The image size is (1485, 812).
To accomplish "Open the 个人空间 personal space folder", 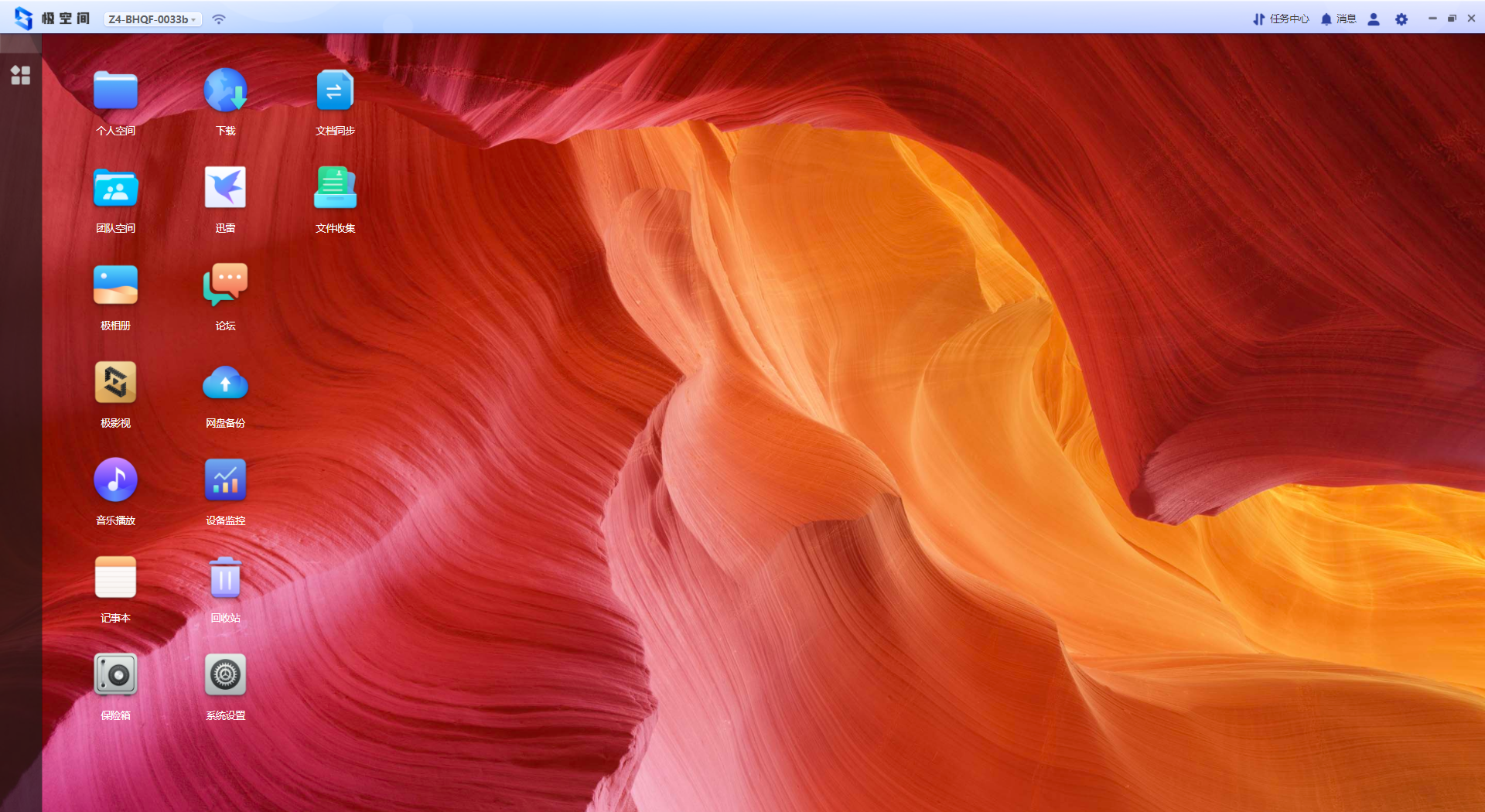I will (x=115, y=91).
